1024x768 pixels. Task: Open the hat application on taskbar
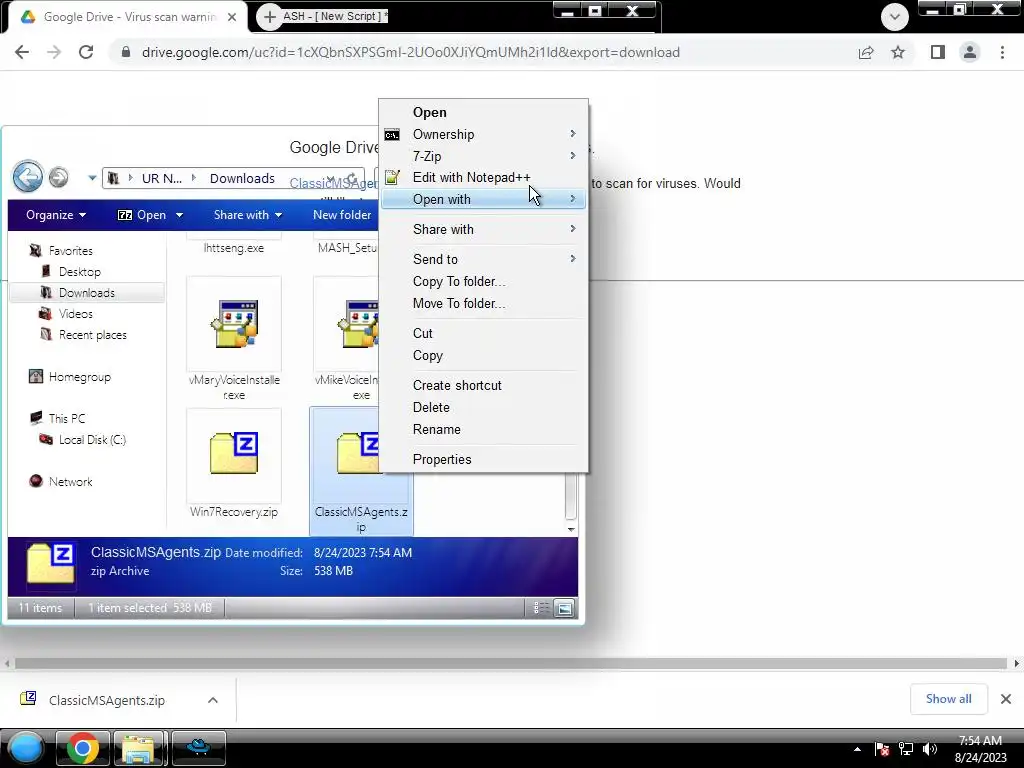click(199, 748)
